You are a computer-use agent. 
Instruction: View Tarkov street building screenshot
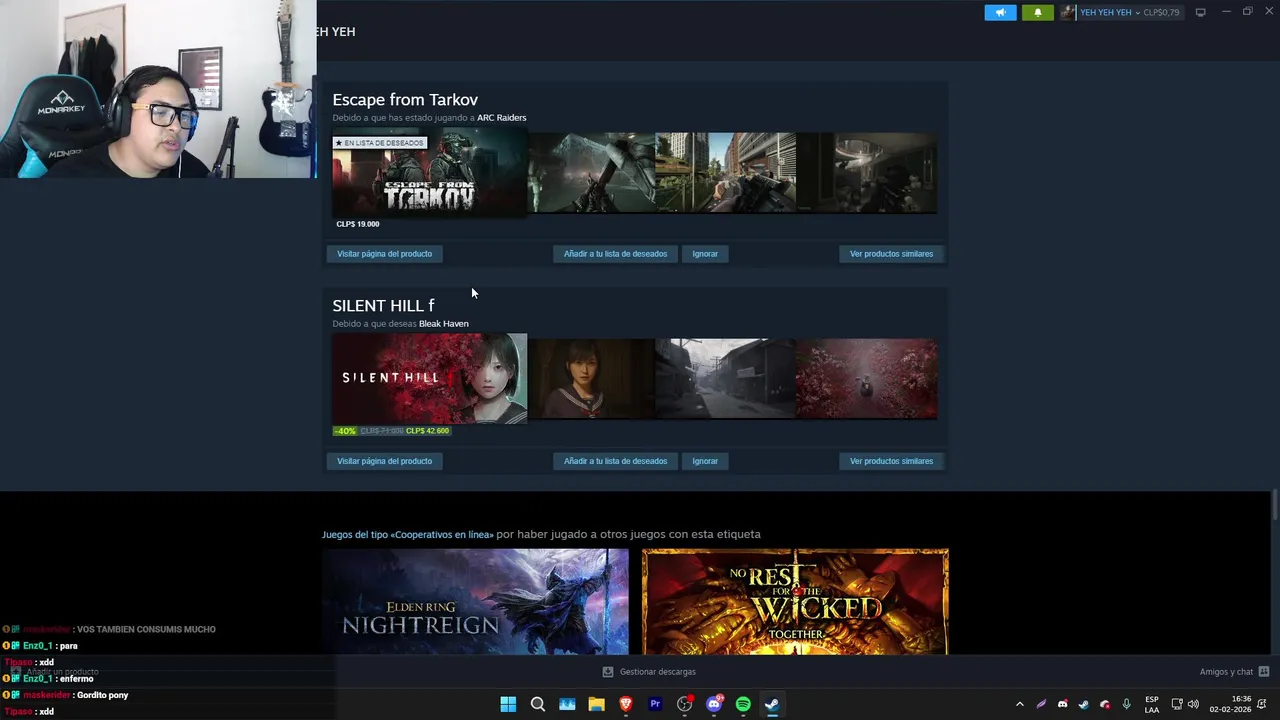[x=725, y=173]
